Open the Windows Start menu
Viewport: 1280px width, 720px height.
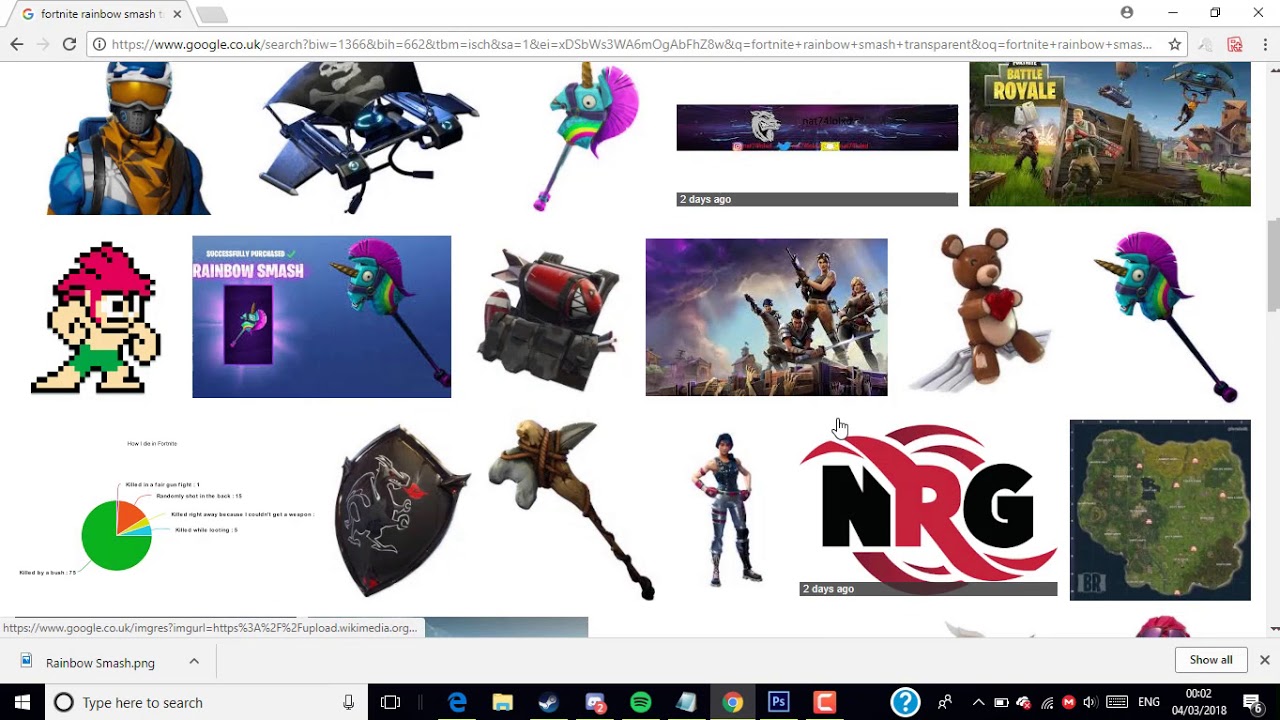22,702
